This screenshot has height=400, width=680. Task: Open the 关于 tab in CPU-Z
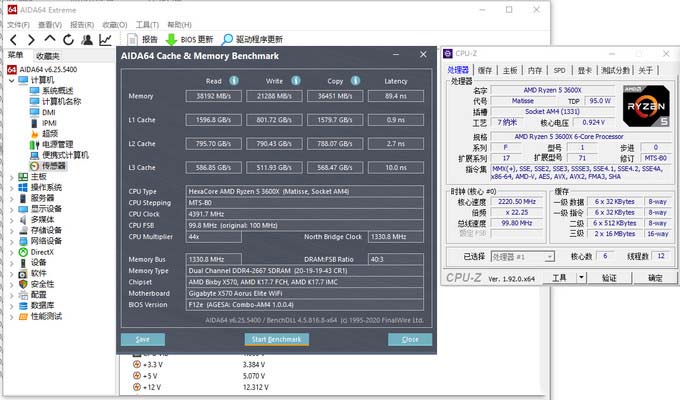pos(645,70)
